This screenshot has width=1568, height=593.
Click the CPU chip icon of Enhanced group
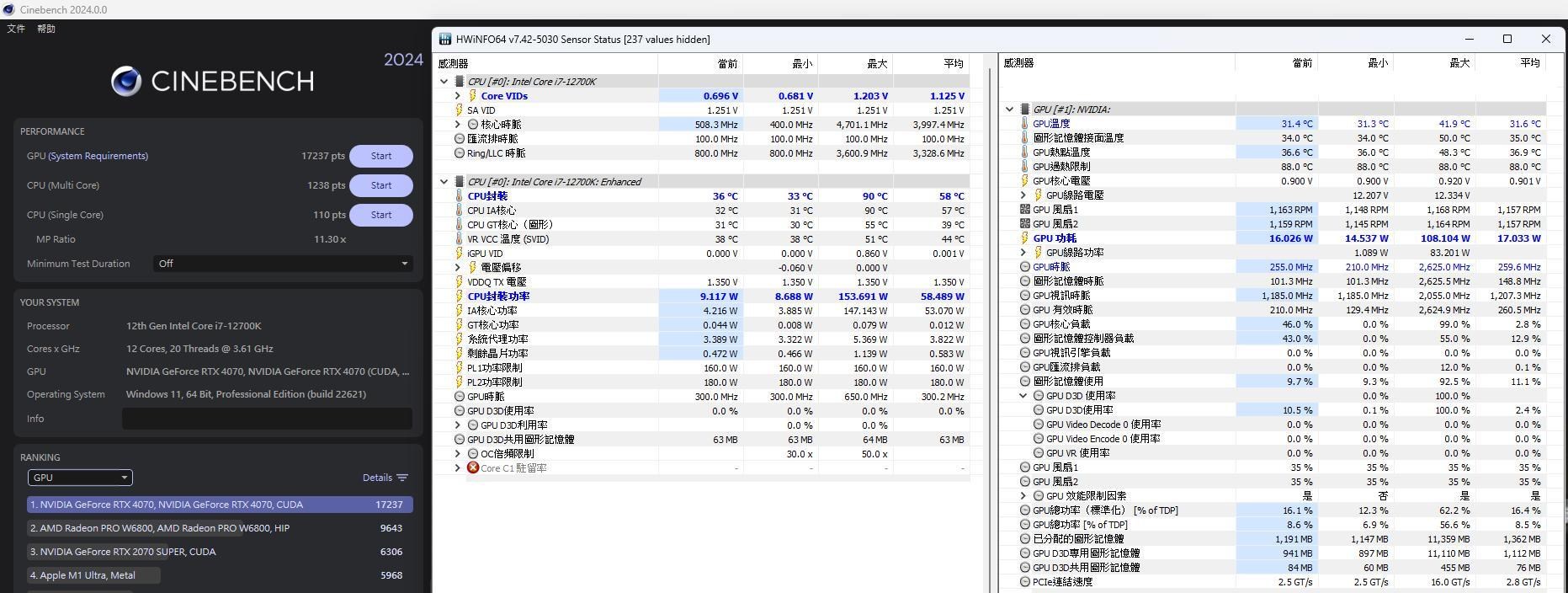click(459, 182)
